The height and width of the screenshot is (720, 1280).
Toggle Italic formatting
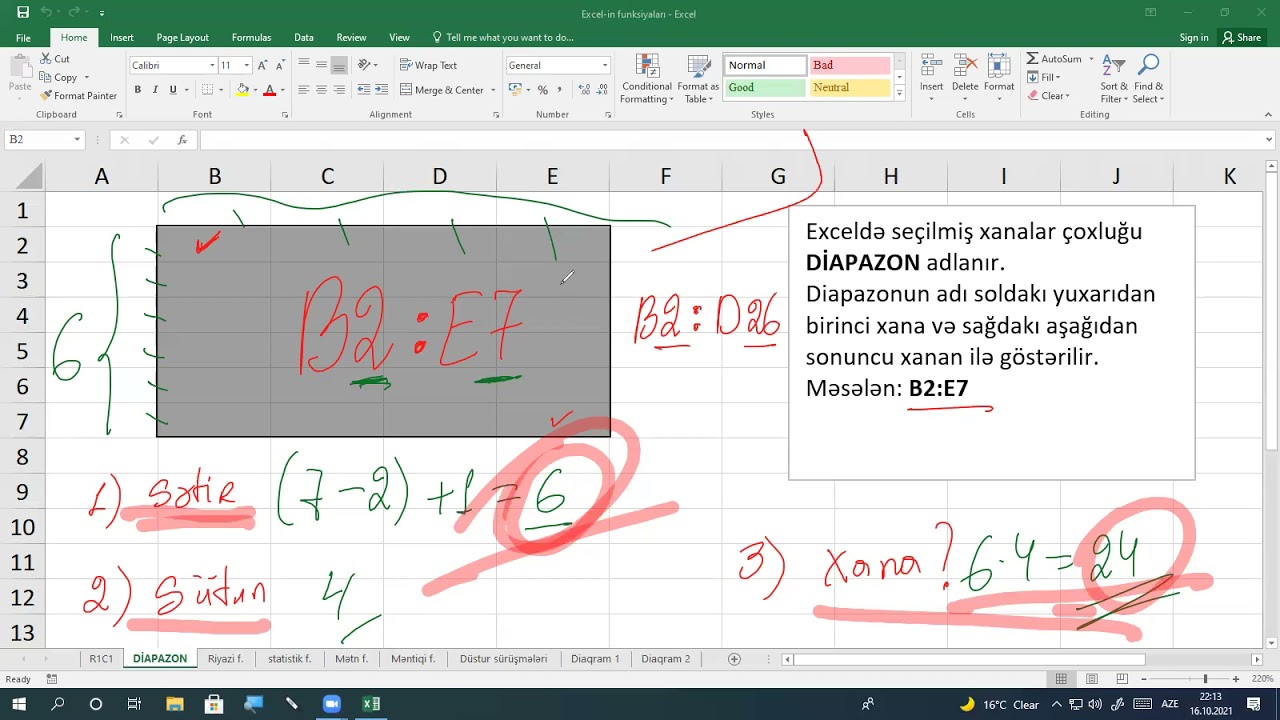(155, 90)
